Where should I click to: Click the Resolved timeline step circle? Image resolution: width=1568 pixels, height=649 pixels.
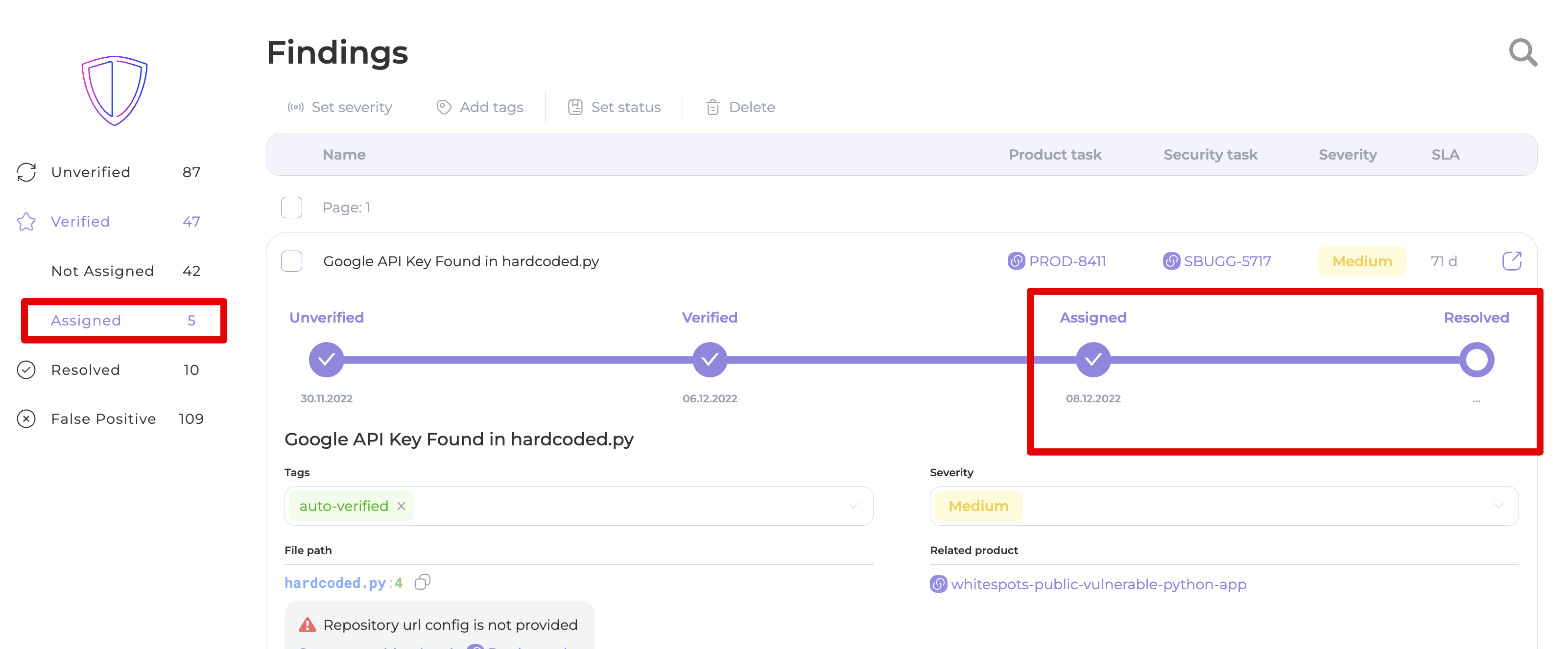tap(1476, 360)
